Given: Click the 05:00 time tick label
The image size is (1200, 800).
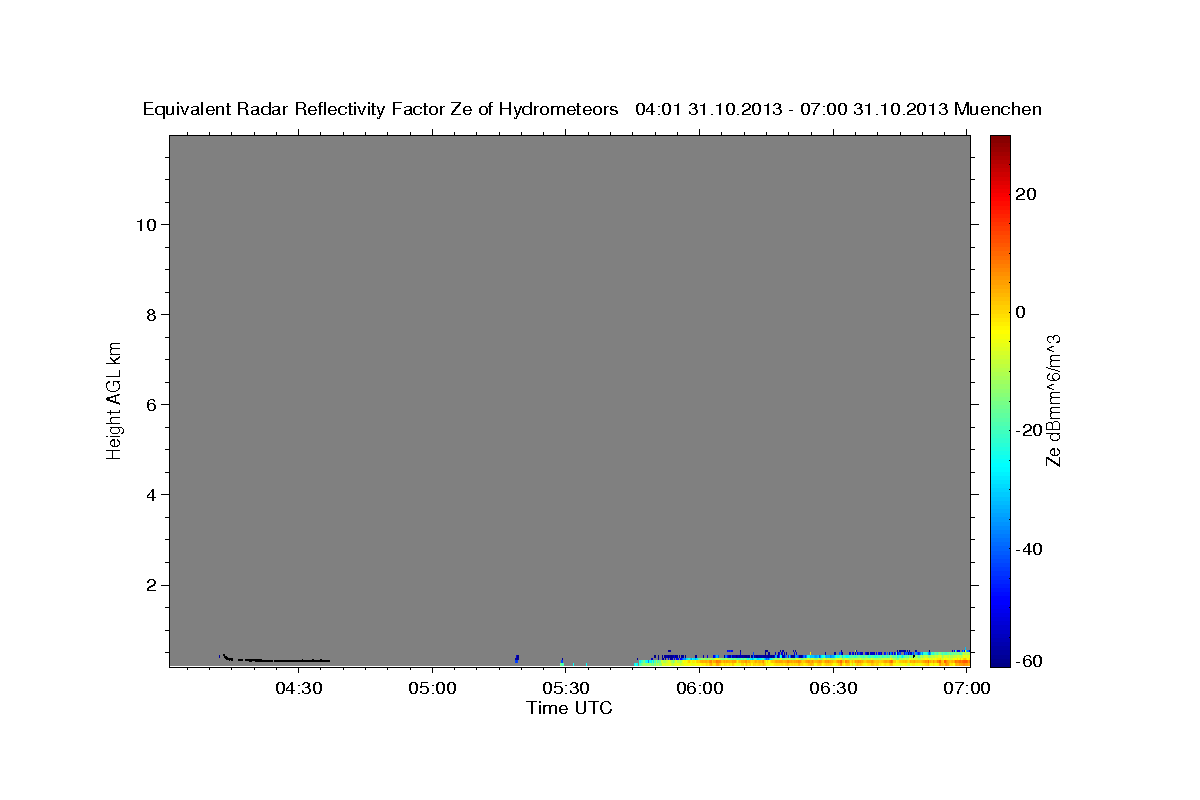Looking at the screenshot, I should (x=433, y=688).
